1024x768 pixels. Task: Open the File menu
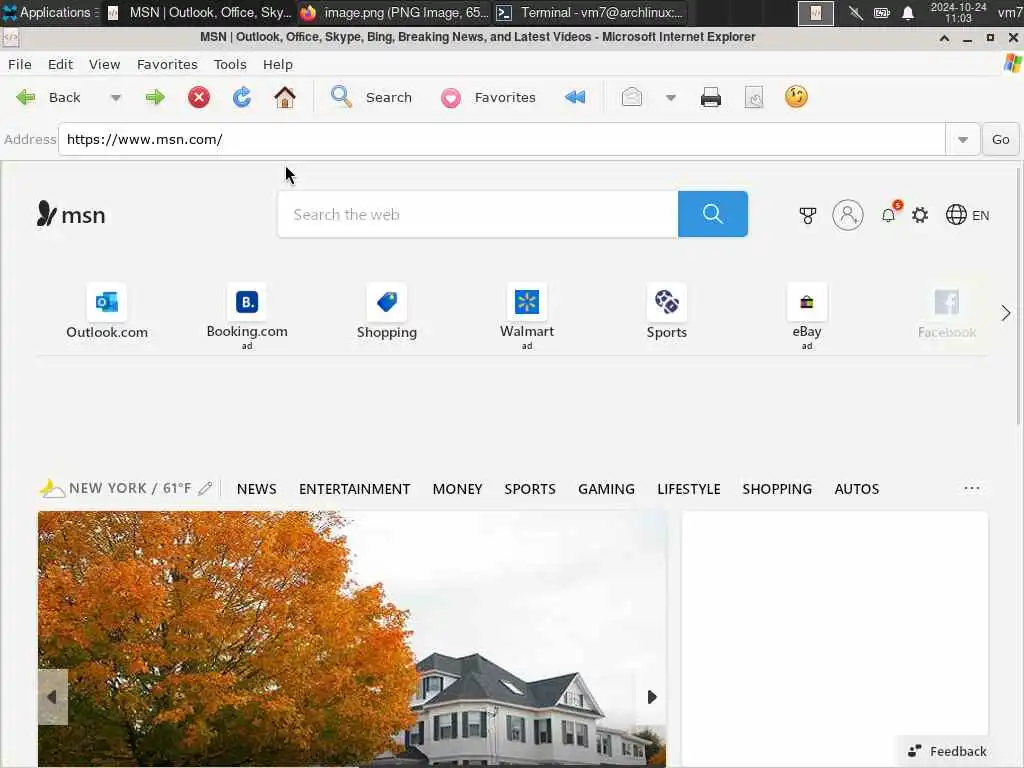[20, 64]
